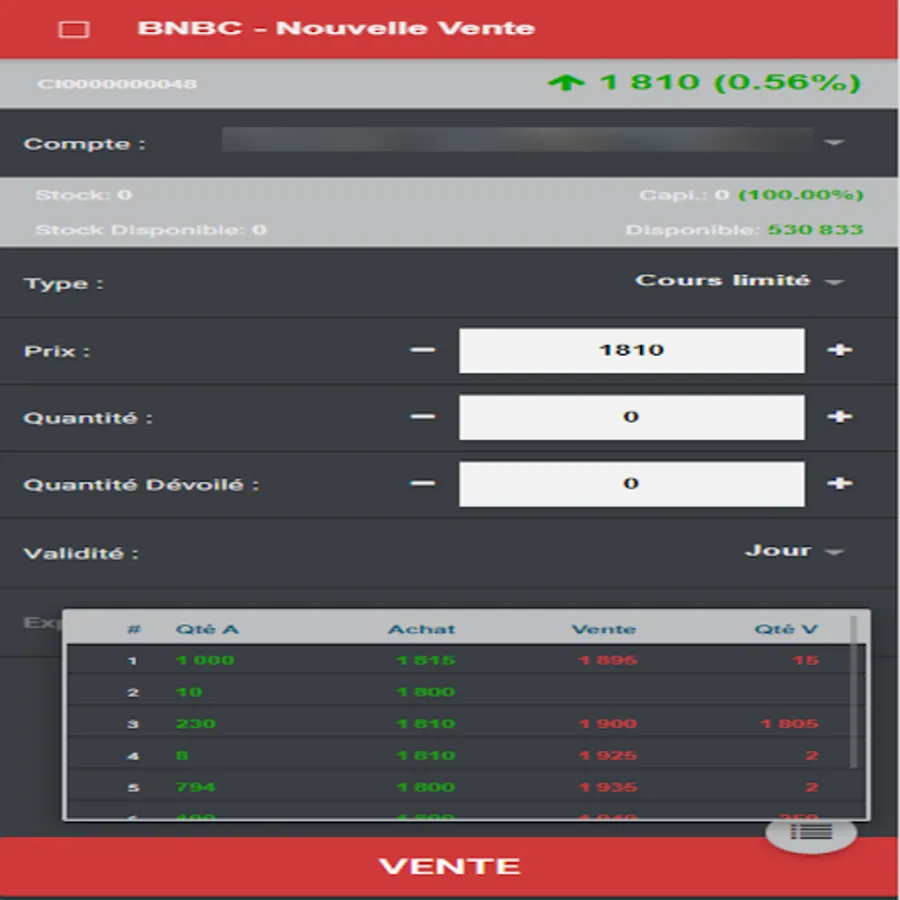This screenshot has height=900, width=900.
Task: Click sell quantity 1 805 in row 3
Action: [790, 723]
